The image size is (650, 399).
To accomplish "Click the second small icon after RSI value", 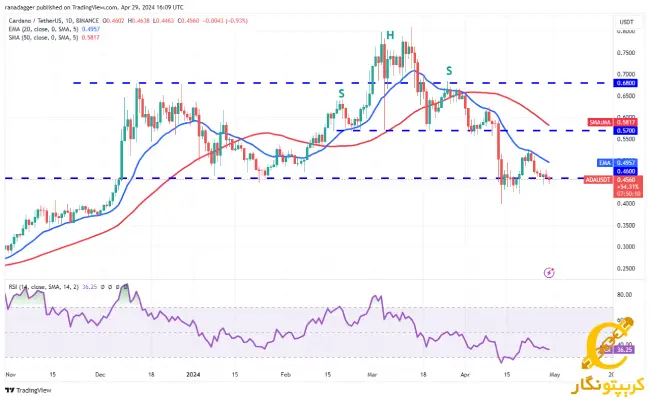I will 111,287.
